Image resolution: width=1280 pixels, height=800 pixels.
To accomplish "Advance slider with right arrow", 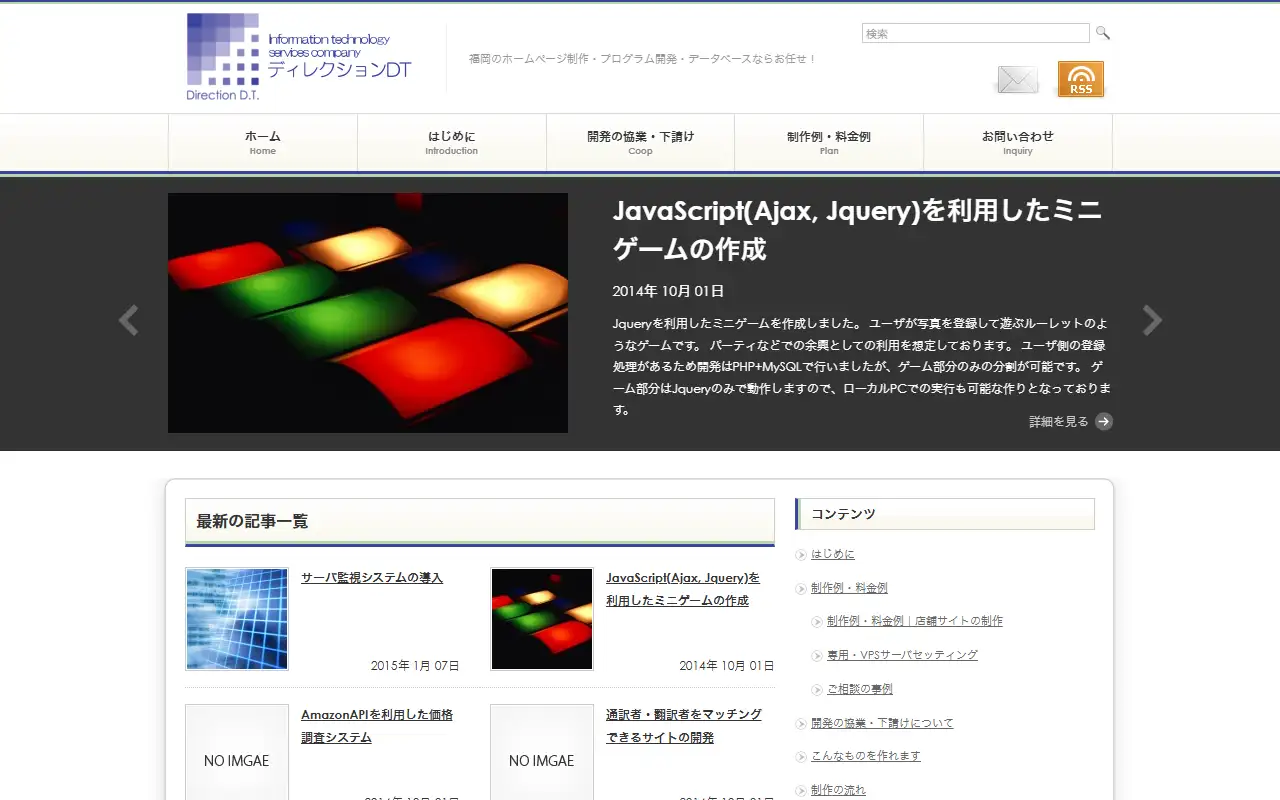I will 1152,320.
